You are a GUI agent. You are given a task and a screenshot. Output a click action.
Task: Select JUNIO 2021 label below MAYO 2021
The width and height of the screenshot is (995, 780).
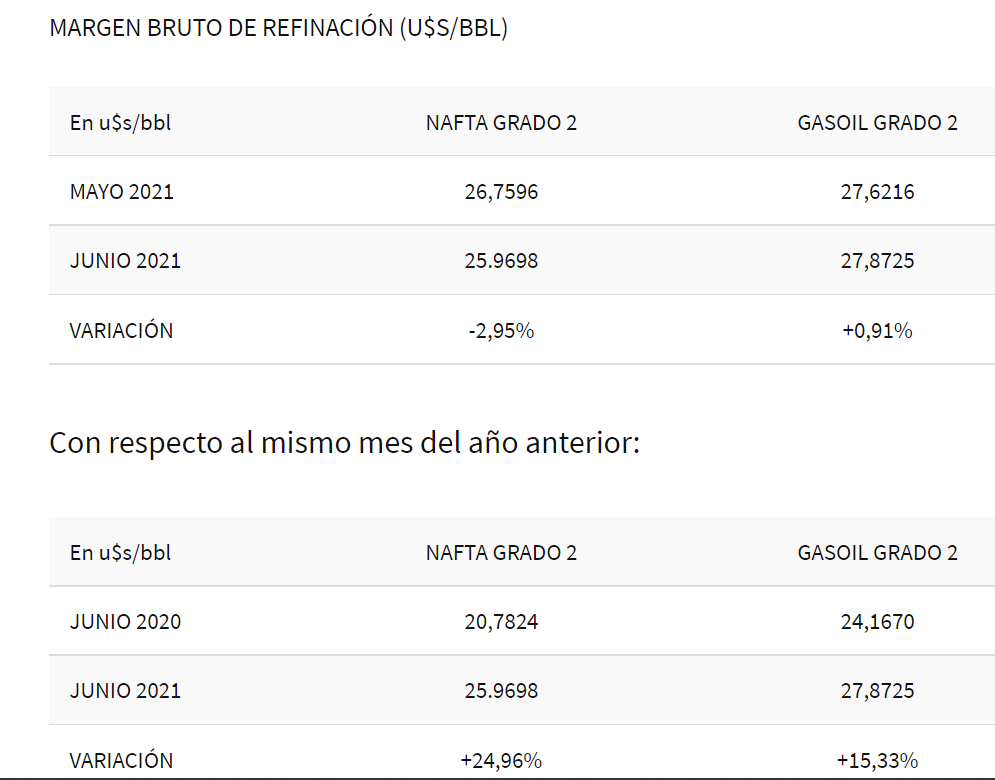[125, 261]
